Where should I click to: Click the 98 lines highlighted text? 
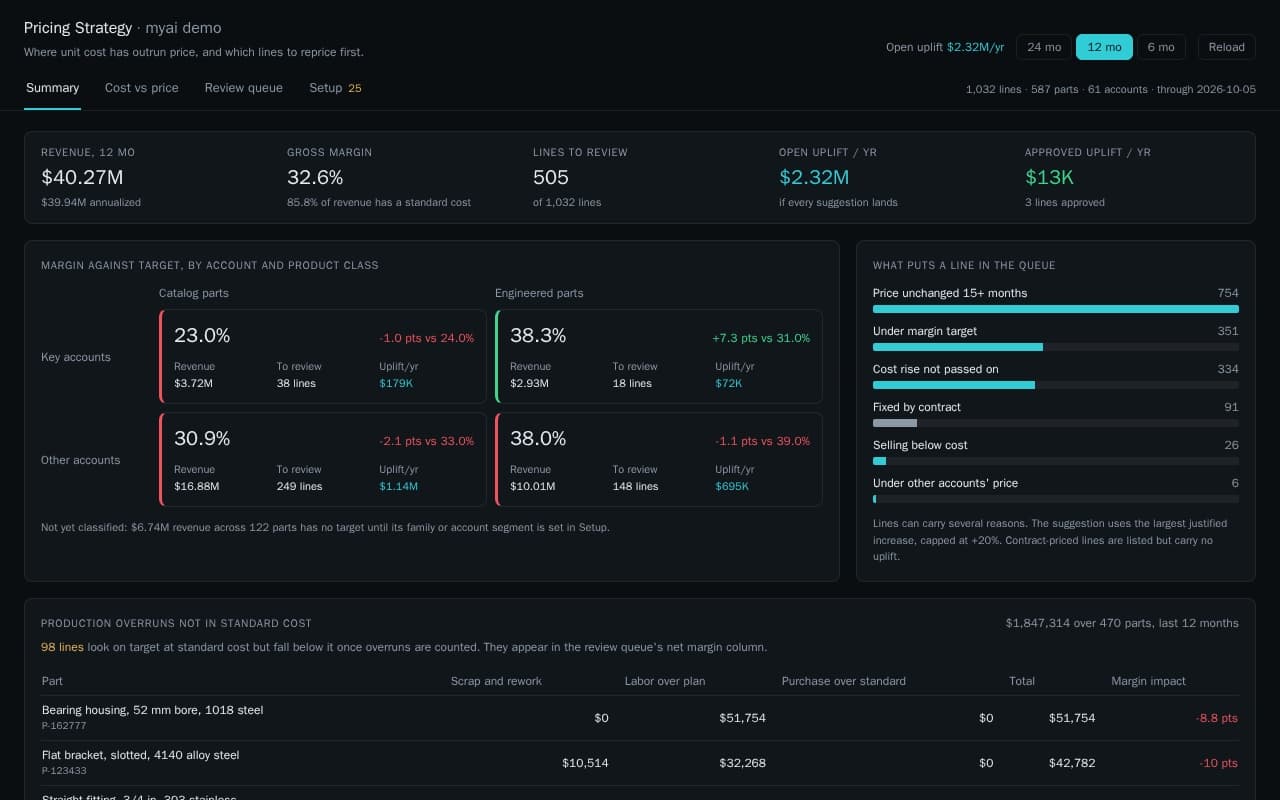tap(62, 647)
